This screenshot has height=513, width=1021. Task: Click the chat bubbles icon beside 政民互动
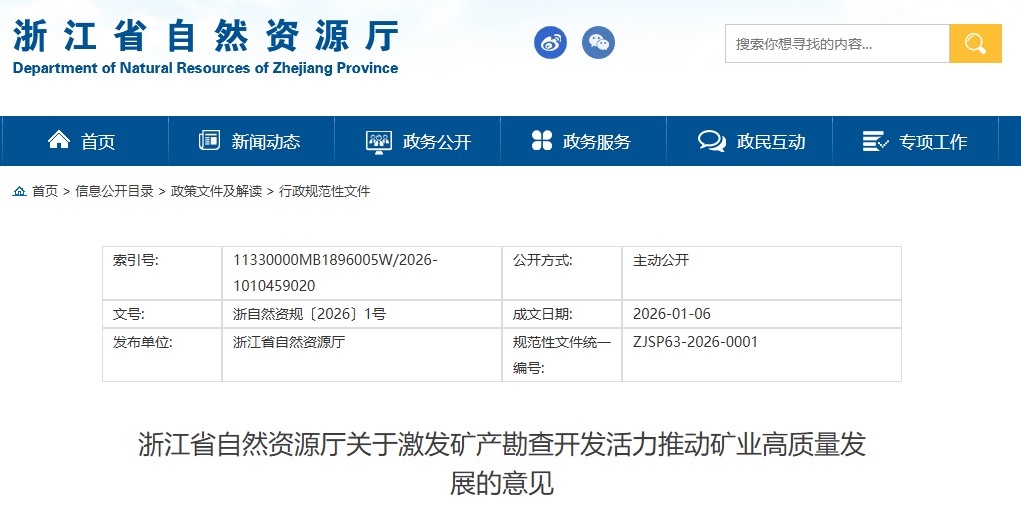[712, 141]
